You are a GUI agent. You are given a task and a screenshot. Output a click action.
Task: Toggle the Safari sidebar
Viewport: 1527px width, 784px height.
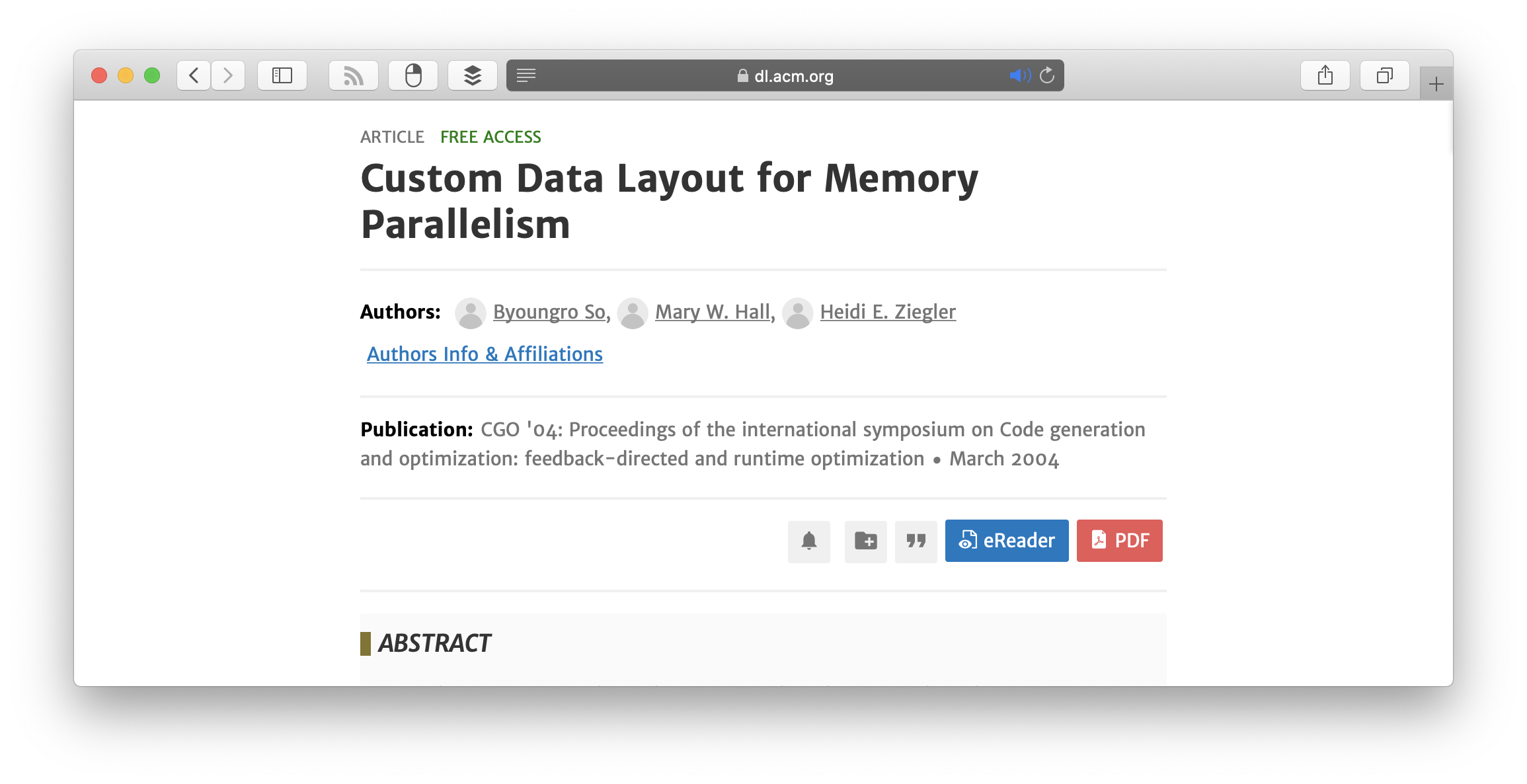[282, 75]
